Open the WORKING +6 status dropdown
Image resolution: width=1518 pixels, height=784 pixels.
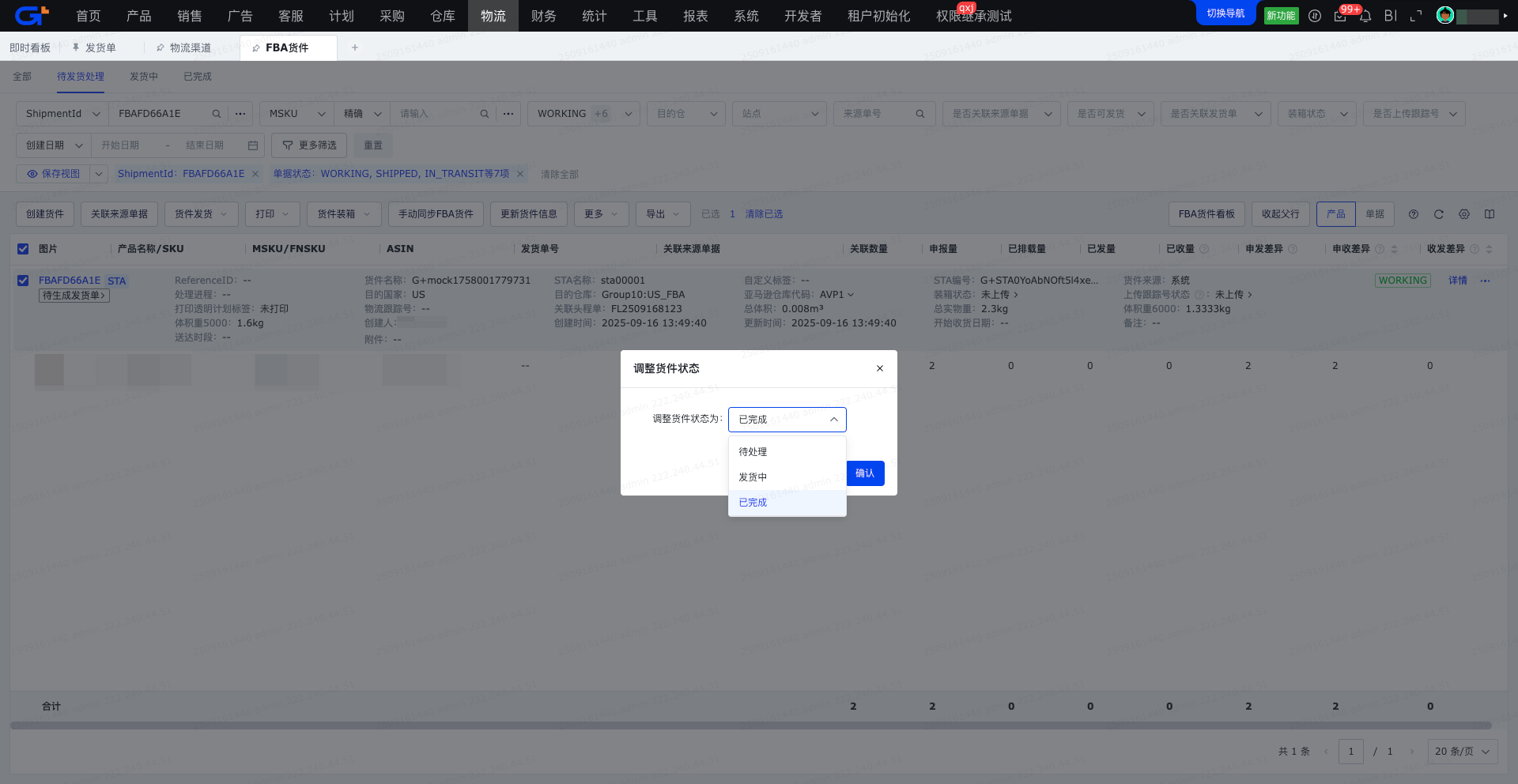coord(584,114)
